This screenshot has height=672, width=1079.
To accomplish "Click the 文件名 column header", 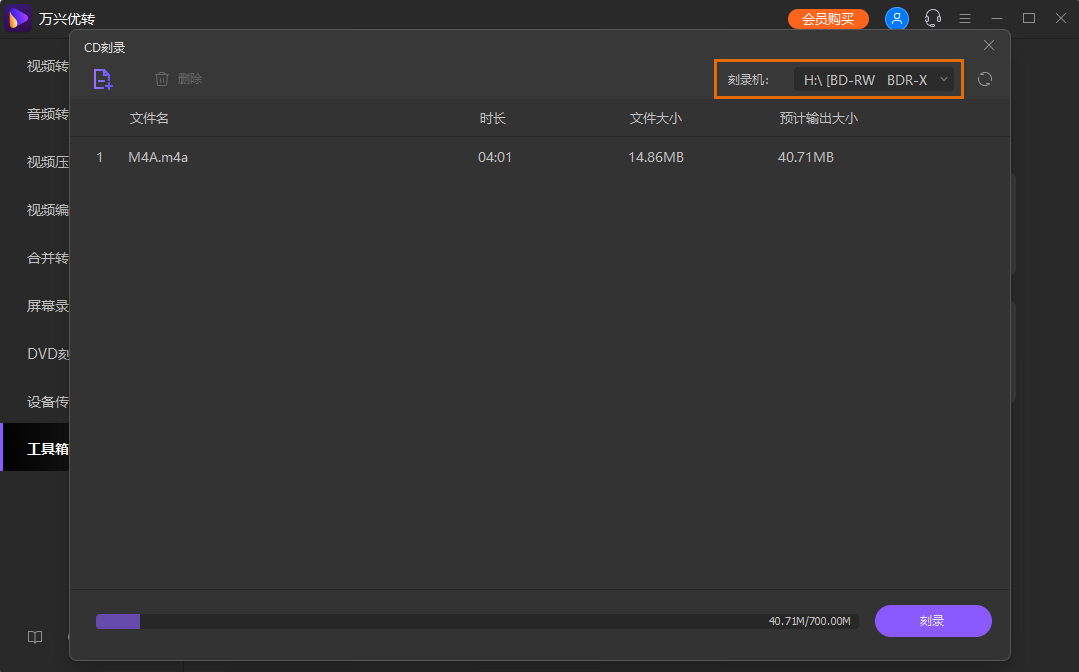I will 149,118.
